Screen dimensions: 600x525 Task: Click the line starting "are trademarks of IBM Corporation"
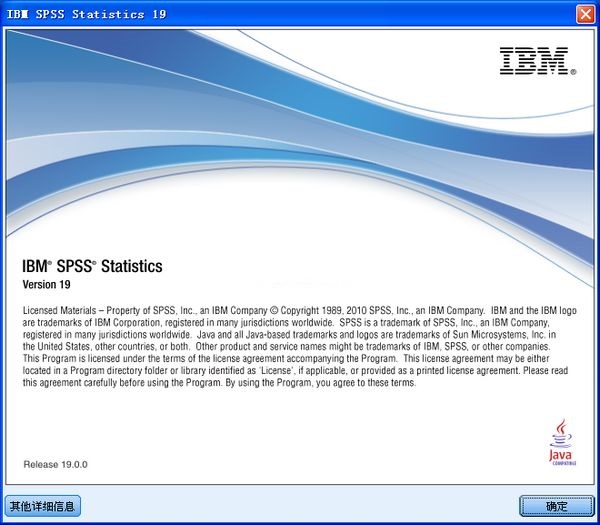(286, 322)
